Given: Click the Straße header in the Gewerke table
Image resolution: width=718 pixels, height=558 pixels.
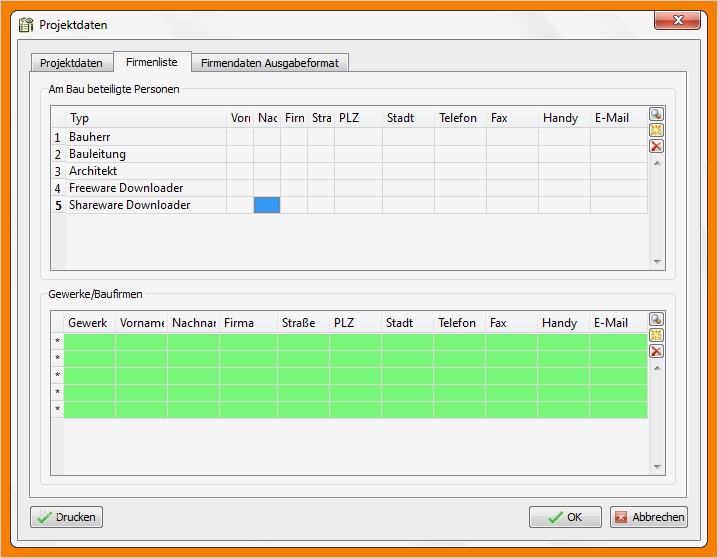Looking at the screenshot, I should pyautogui.click(x=303, y=323).
